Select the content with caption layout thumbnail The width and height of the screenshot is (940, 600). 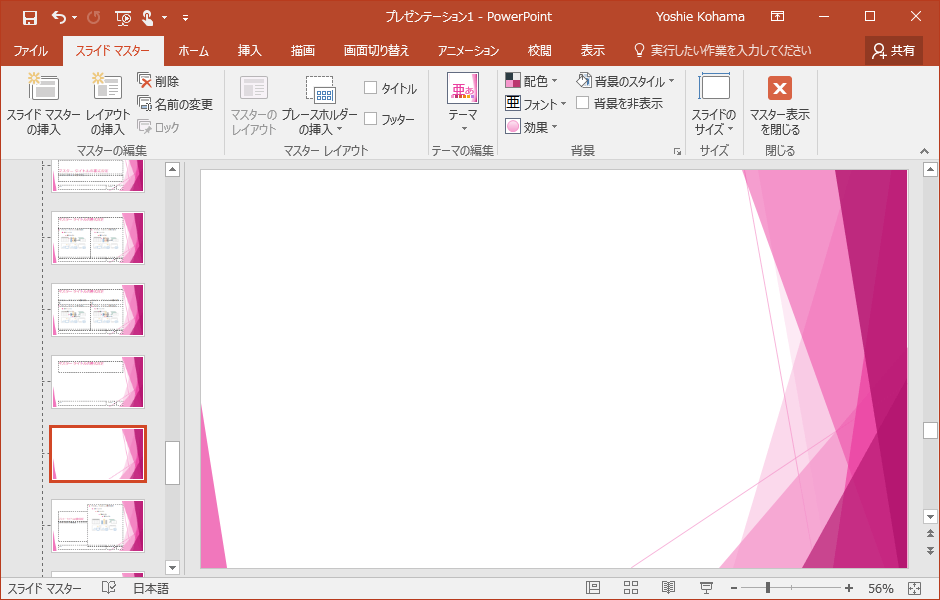pyautogui.click(x=98, y=526)
